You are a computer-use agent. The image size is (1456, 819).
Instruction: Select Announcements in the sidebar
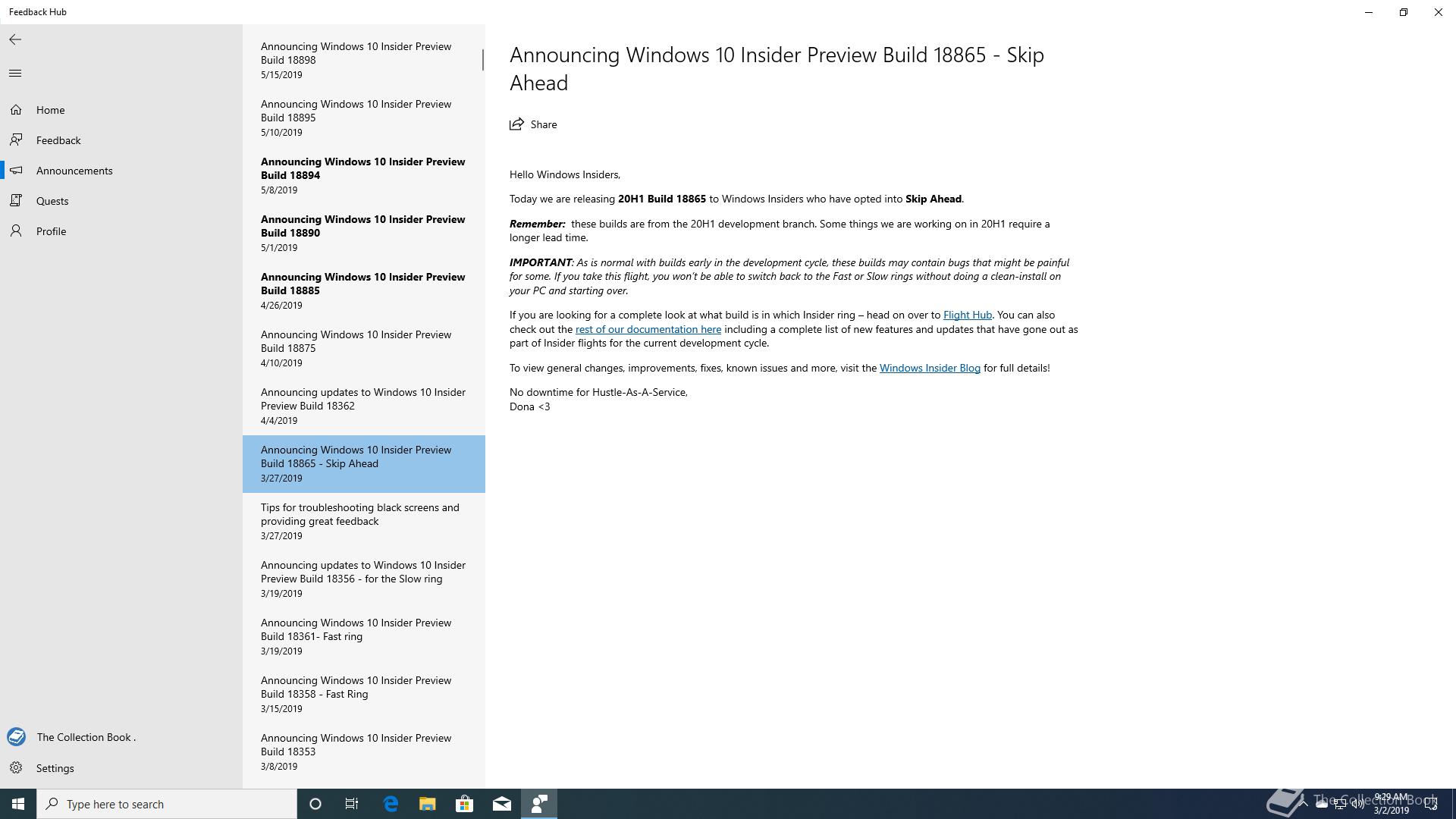(121, 171)
